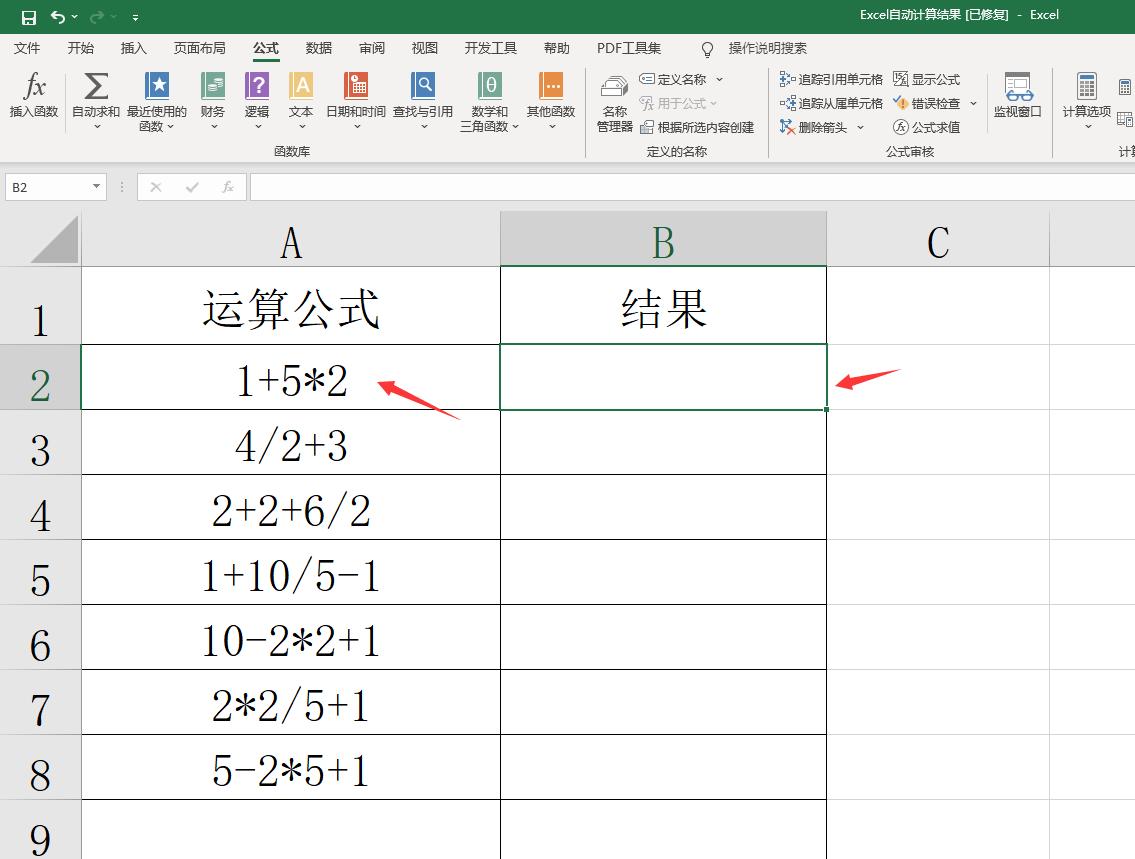The image size is (1135, 859).
Task: Switch to the 插入 tab
Action: point(133,48)
